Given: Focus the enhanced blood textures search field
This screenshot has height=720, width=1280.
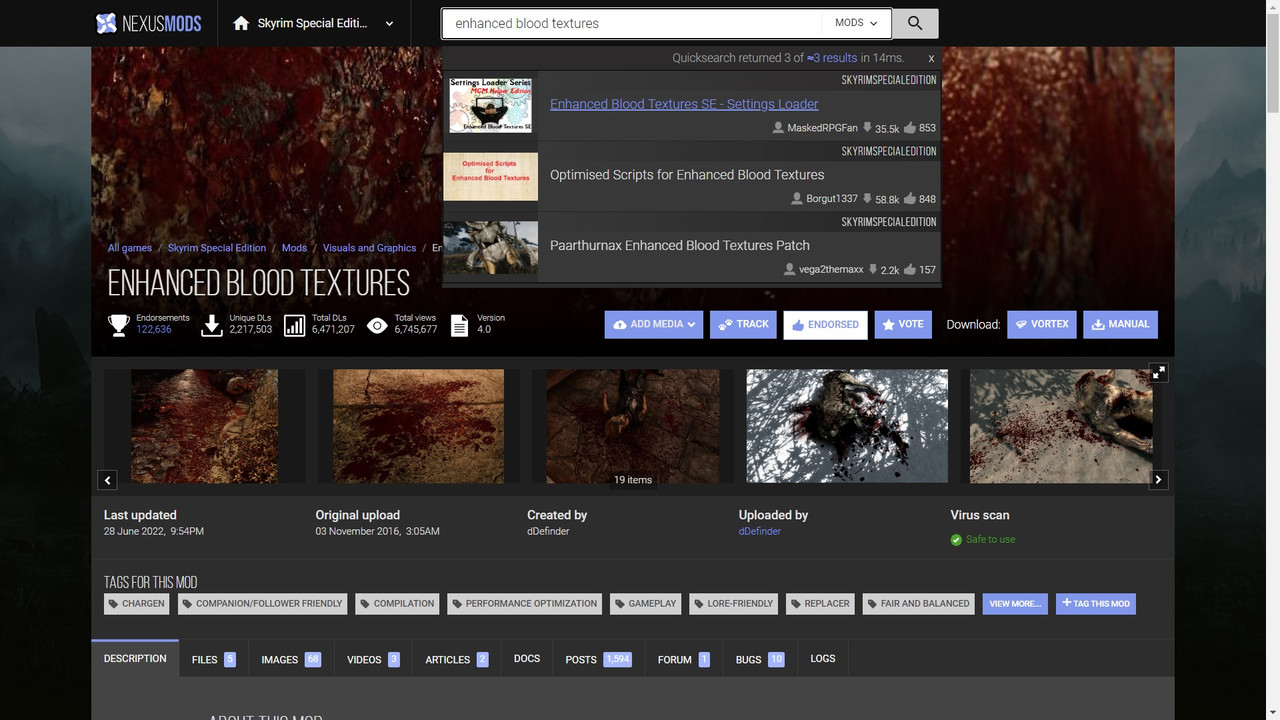Looking at the screenshot, I should point(632,23).
